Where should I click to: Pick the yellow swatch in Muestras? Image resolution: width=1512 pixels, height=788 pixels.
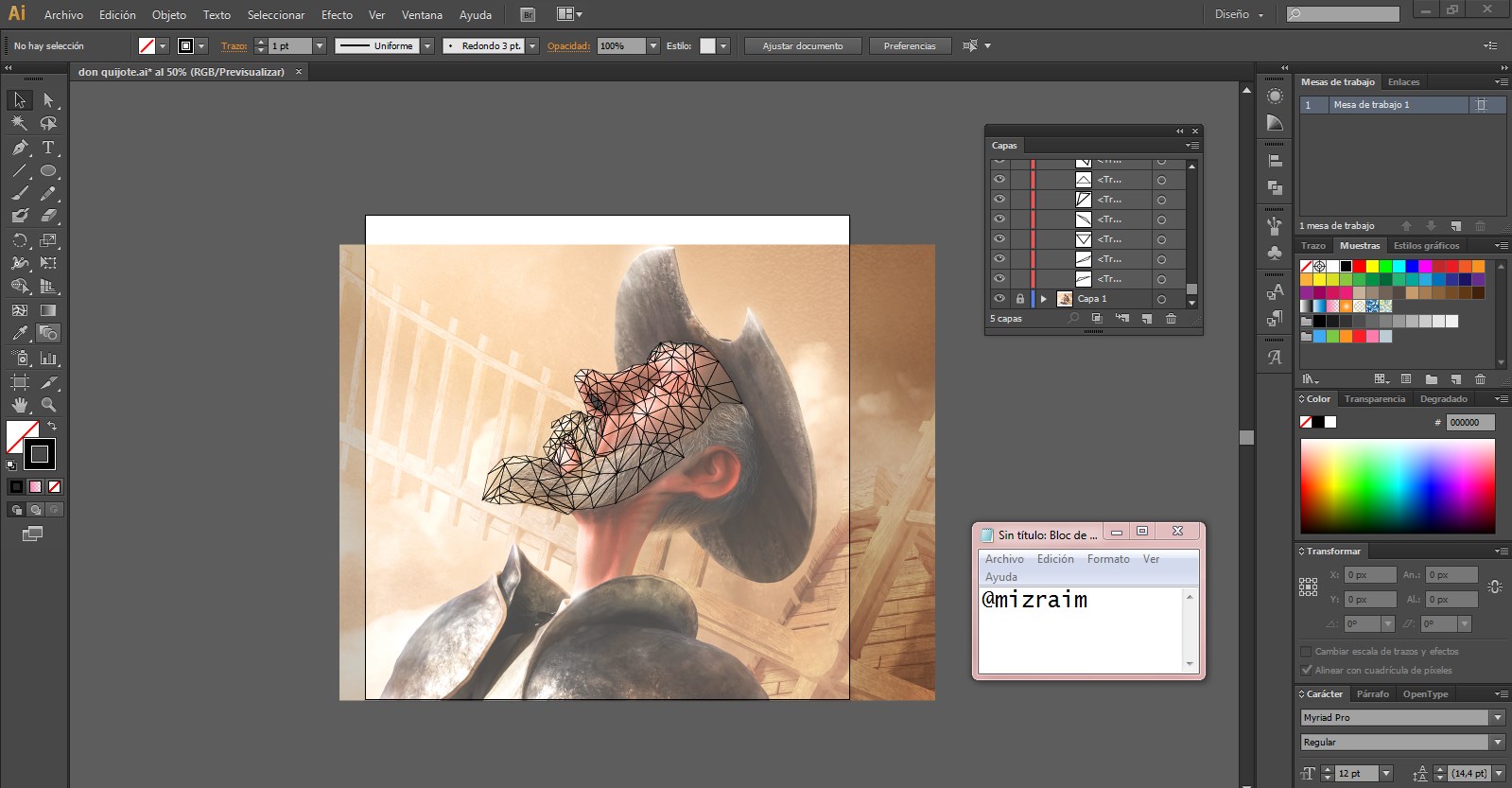1372,267
